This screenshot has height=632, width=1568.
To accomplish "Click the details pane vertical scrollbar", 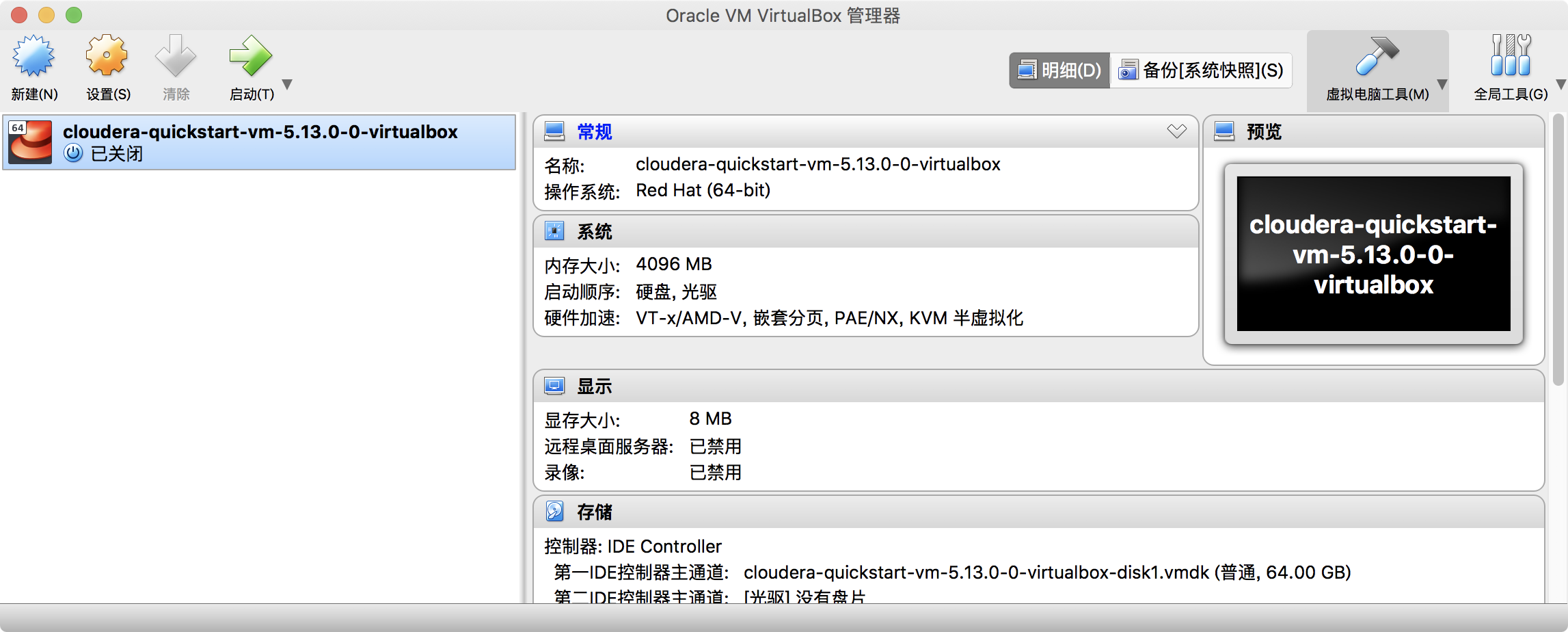I will [x=1558, y=250].
